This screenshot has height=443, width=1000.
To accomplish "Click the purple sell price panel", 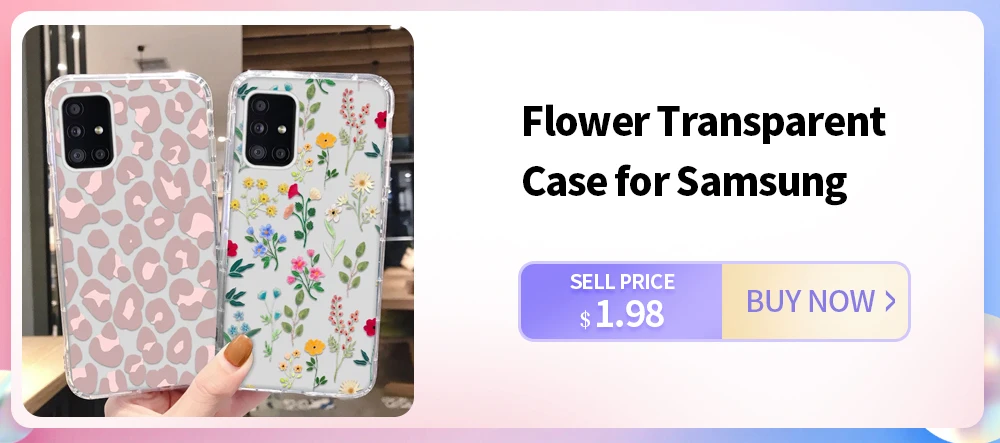I will tap(621, 301).
